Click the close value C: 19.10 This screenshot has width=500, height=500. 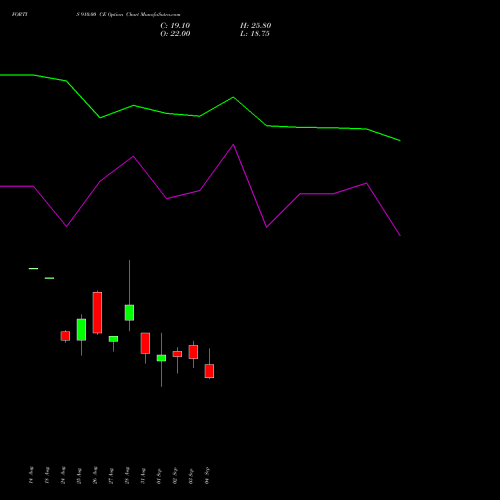click(x=175, y=26)
